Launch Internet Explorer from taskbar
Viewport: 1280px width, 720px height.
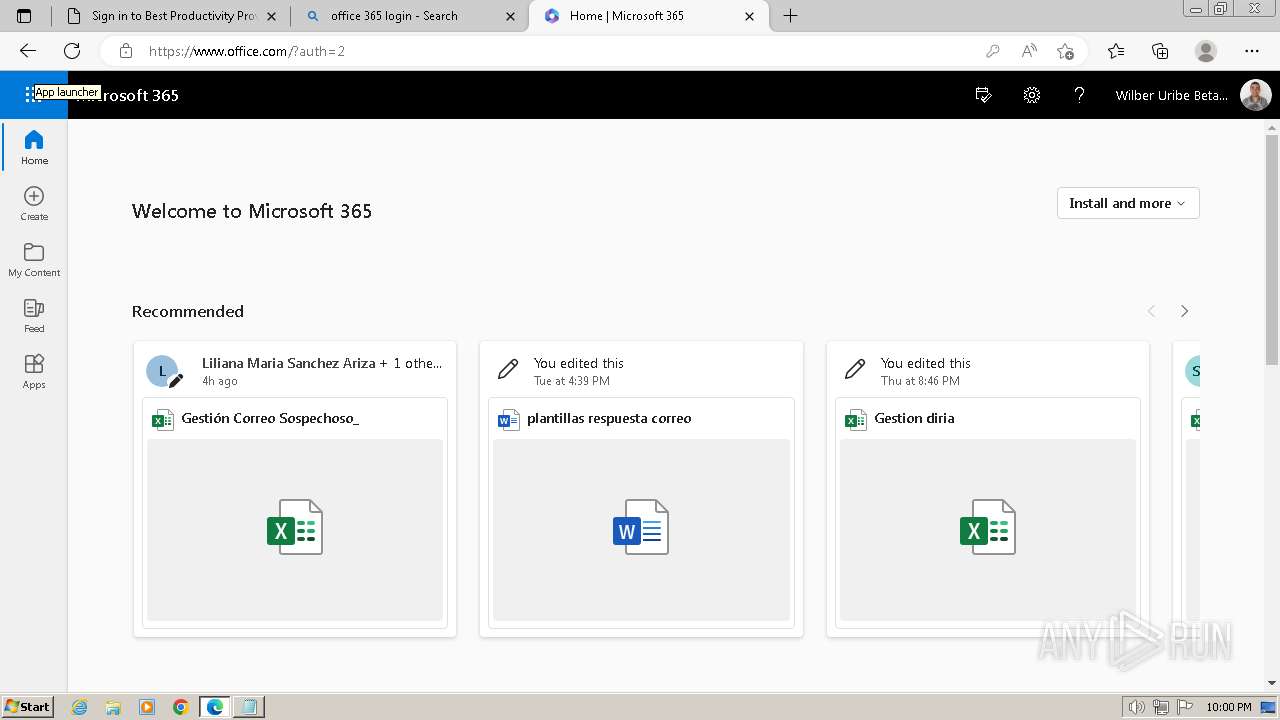coord(80,707)
